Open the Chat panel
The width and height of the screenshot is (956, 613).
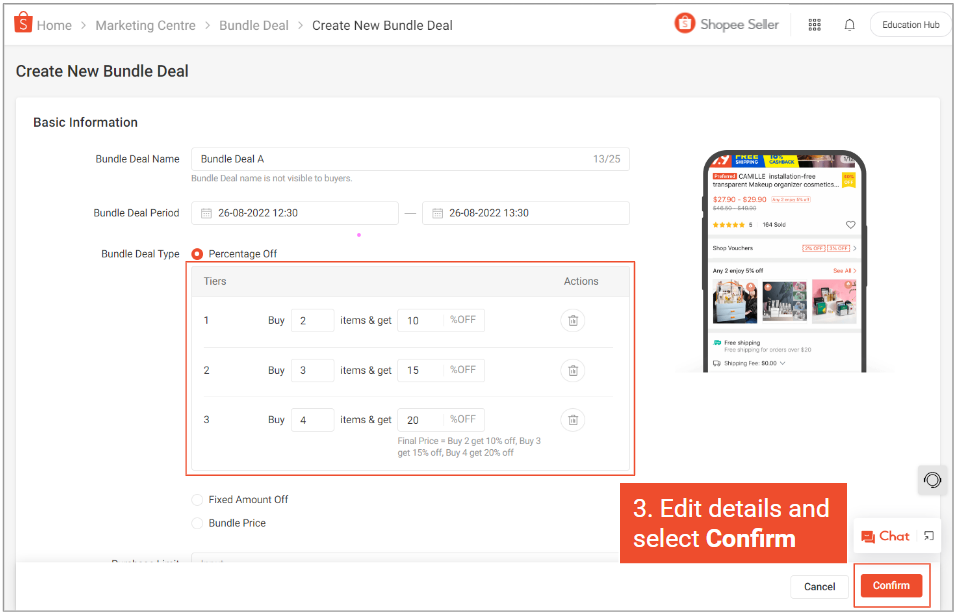click(884, 536)
